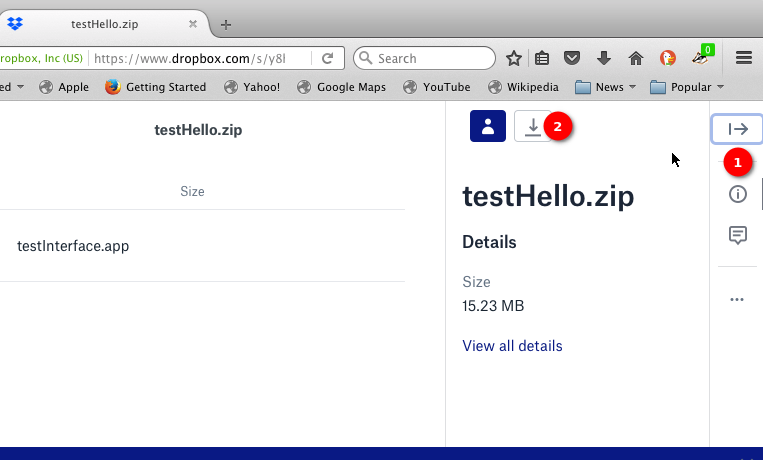763x460 pixels.
Task: Collapse the sidebar with the arrow icon
Action: coord(738,129)
